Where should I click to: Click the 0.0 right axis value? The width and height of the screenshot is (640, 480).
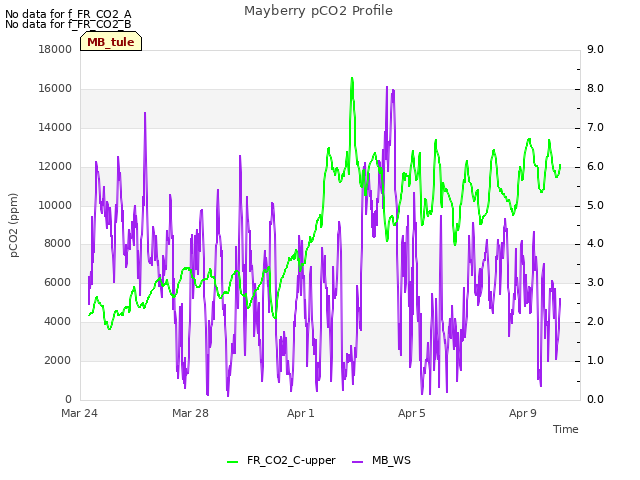tap(595, 400)
